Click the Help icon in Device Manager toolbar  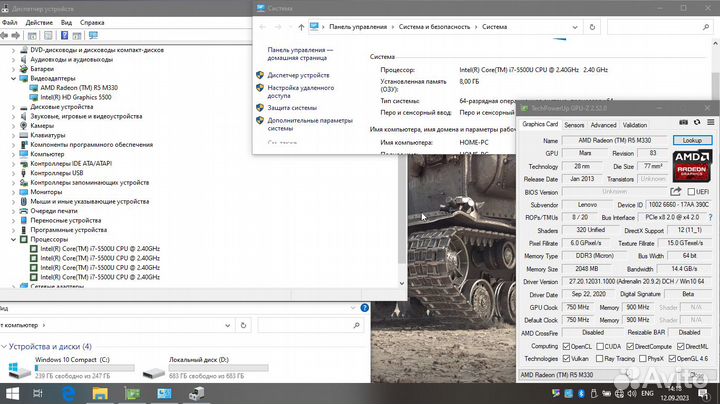(65, 35)
